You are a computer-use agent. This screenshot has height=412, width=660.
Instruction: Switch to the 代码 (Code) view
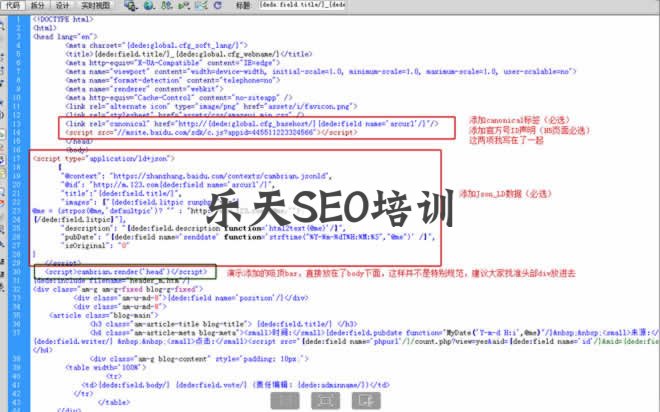pyautogui.click(x=13, y=5)
